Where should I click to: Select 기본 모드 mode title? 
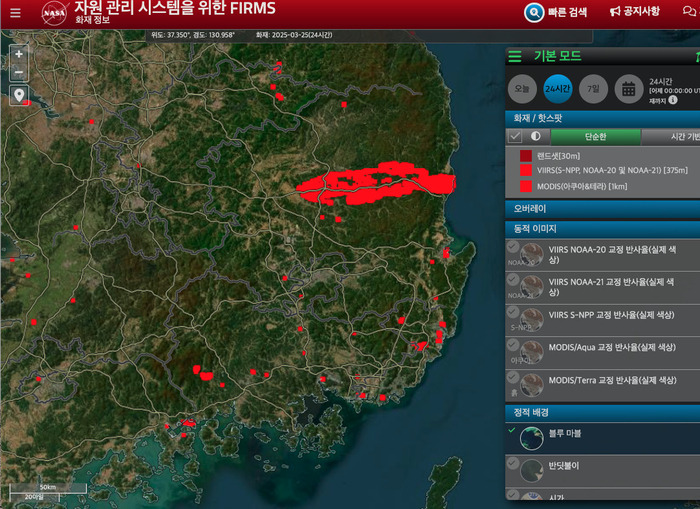click(558, 56)
